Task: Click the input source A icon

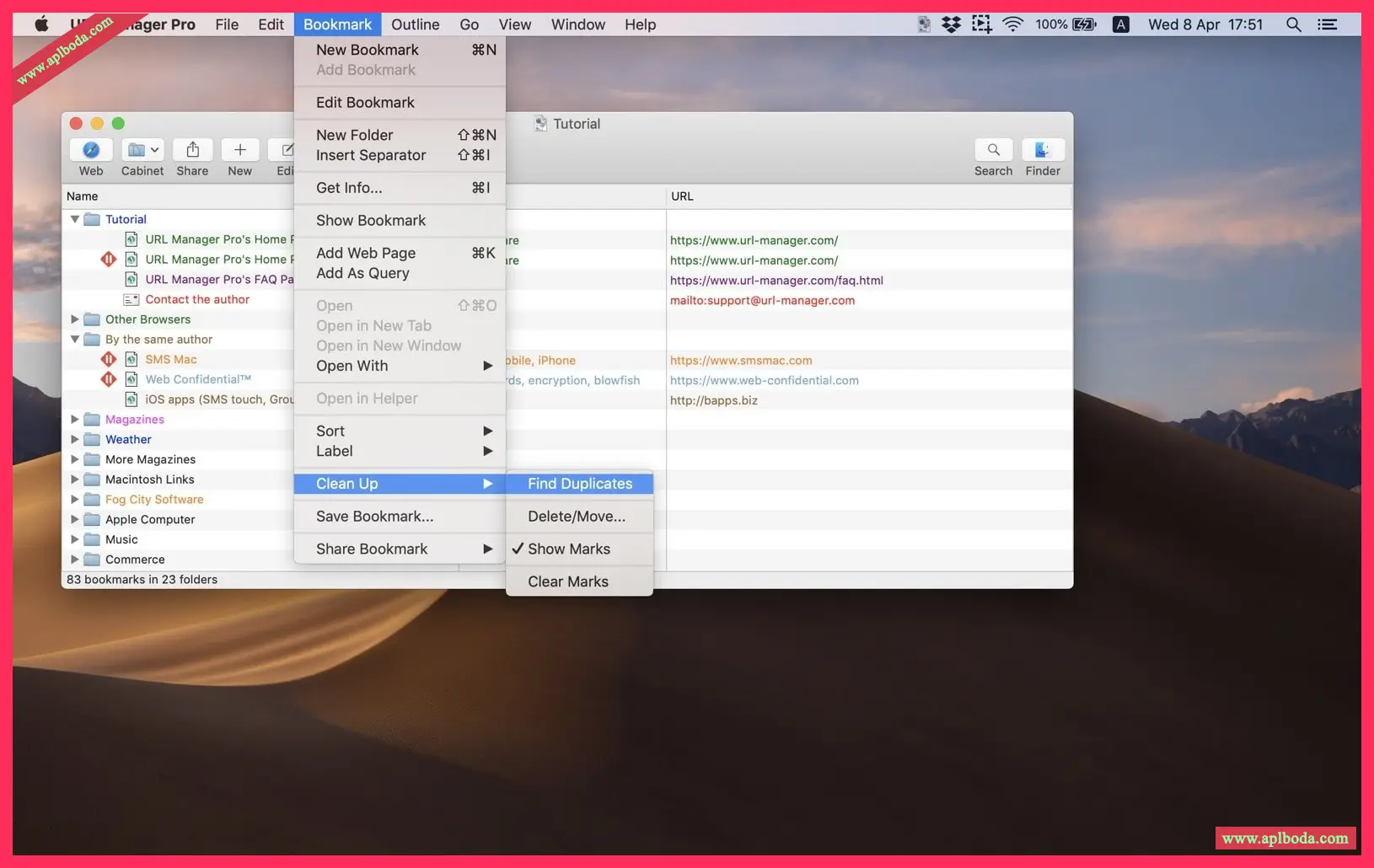Action: [1120, 24]
